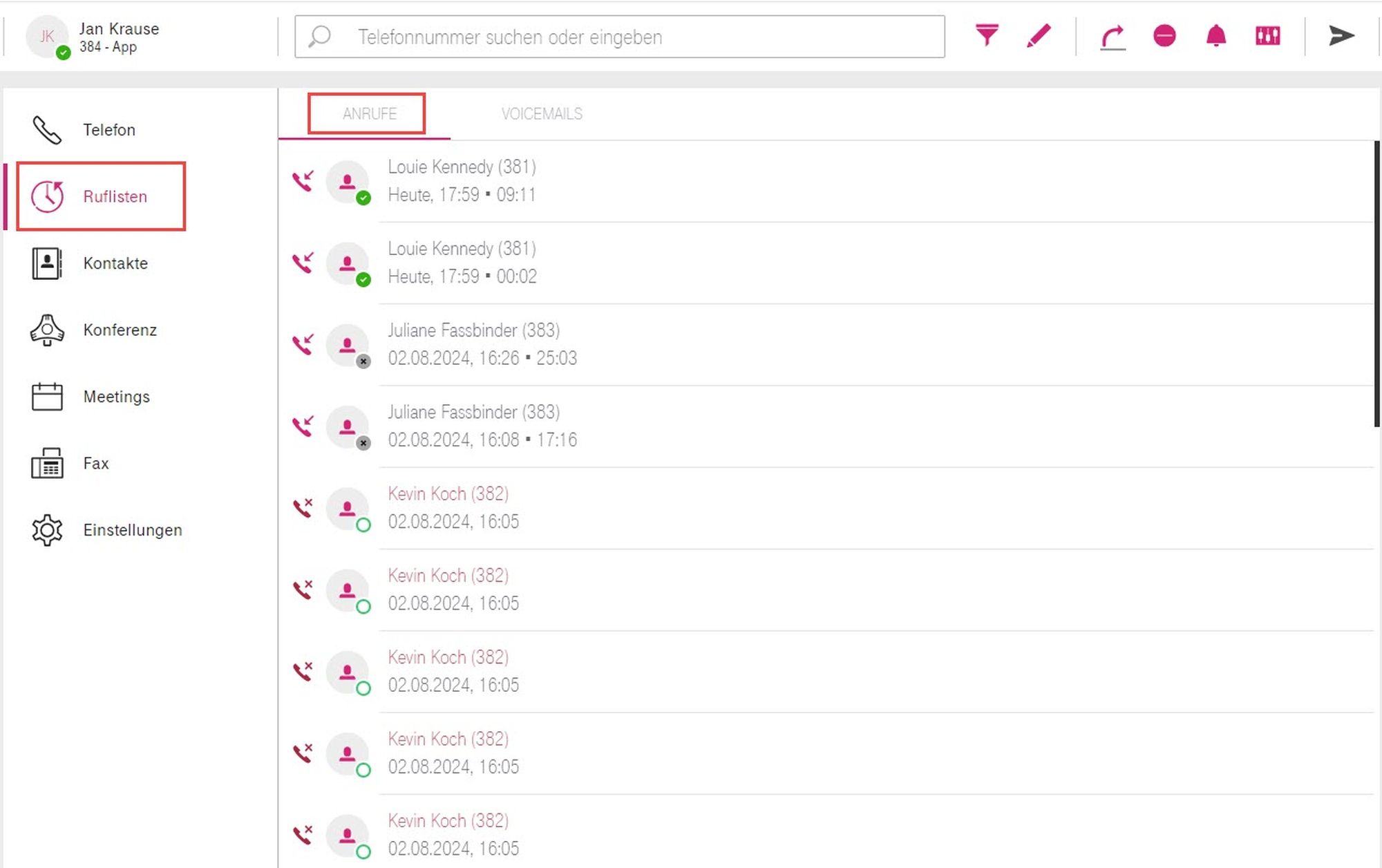The height and width of the screenshot is (868, 1382).
Task: Open Kontakte address book
Action: coord(115,263)
